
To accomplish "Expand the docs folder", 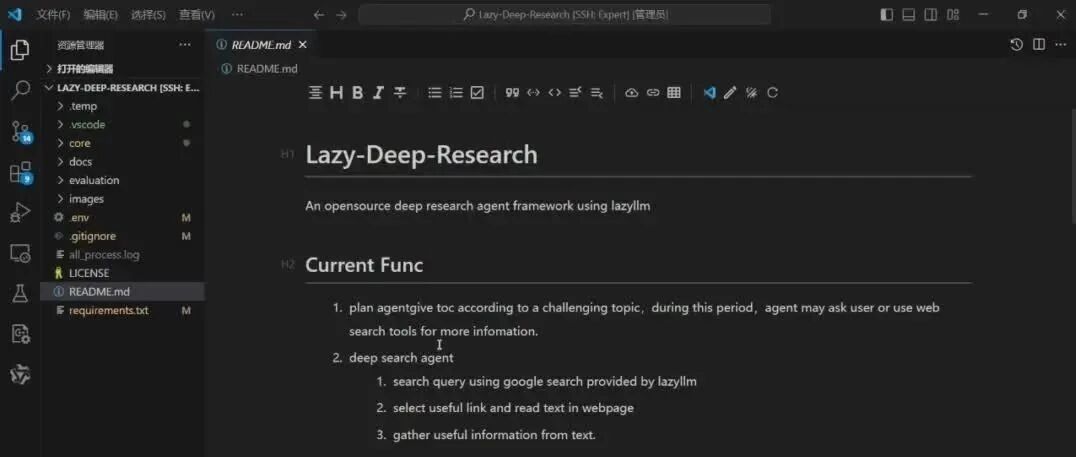I will (122, 162).
